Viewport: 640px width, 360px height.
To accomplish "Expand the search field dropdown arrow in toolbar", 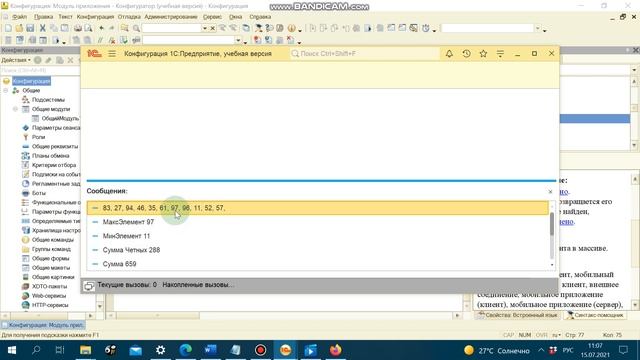I will (204, 28).
